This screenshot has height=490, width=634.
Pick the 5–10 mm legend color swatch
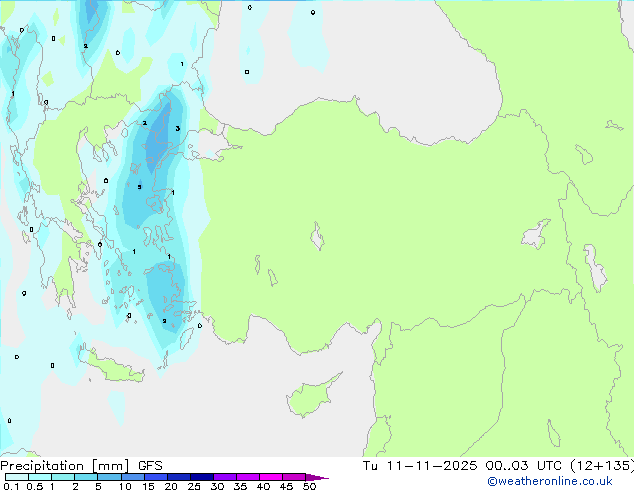109,477
